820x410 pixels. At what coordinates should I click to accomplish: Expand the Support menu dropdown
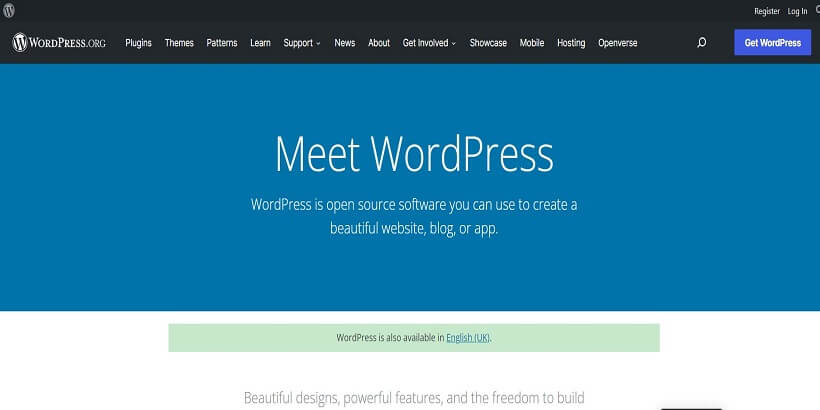[302, 43]
